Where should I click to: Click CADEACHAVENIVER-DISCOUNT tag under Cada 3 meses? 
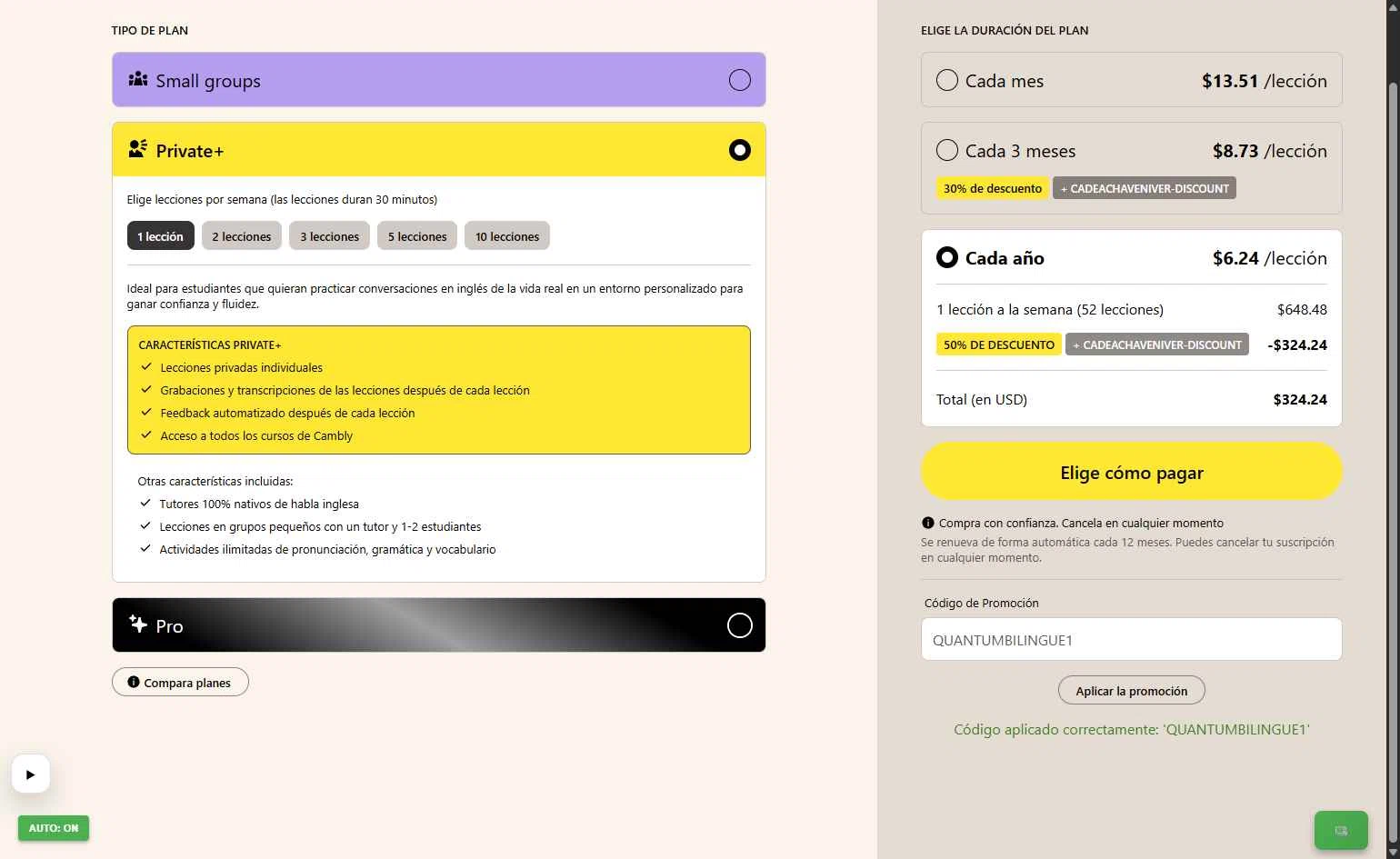1145,188
